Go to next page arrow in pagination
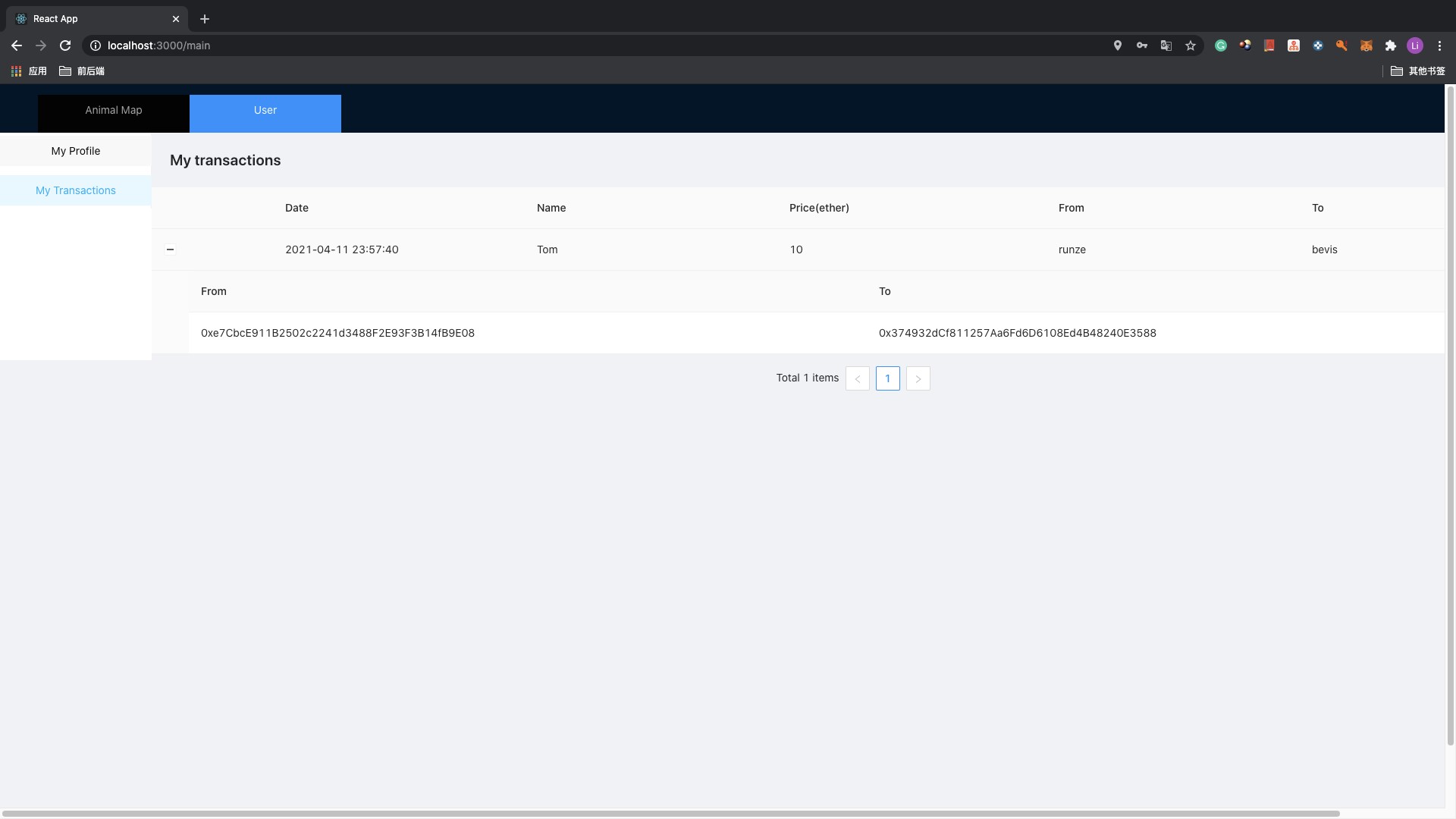The image size is (1456, 819). pyautogui.click(x=918, y=378)
